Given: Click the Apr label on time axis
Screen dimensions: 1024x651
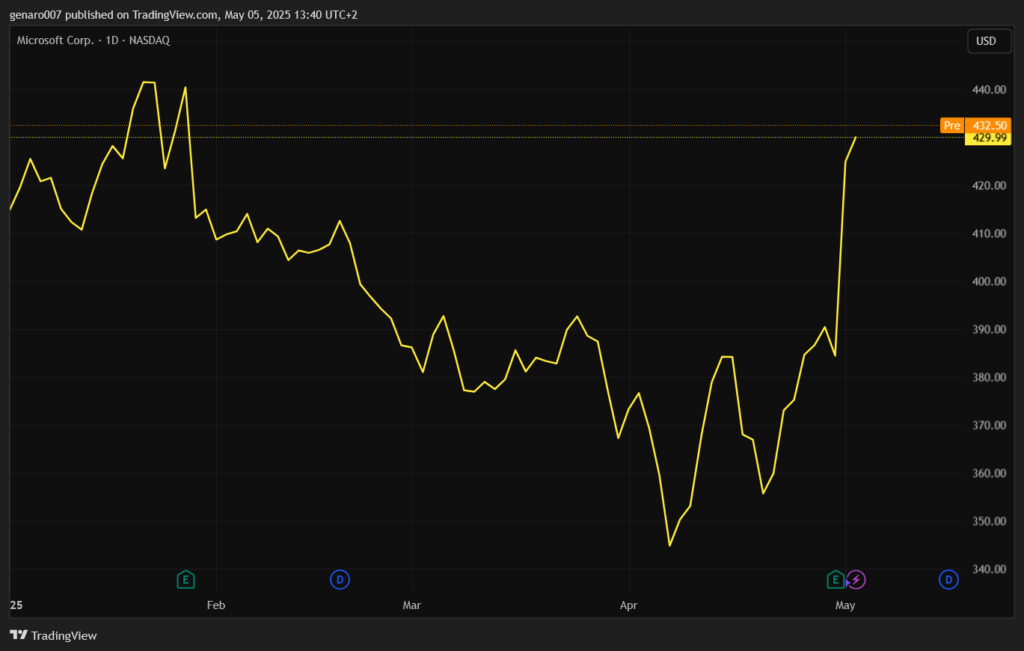Looking at the screenshot, I should pos(628,605).
